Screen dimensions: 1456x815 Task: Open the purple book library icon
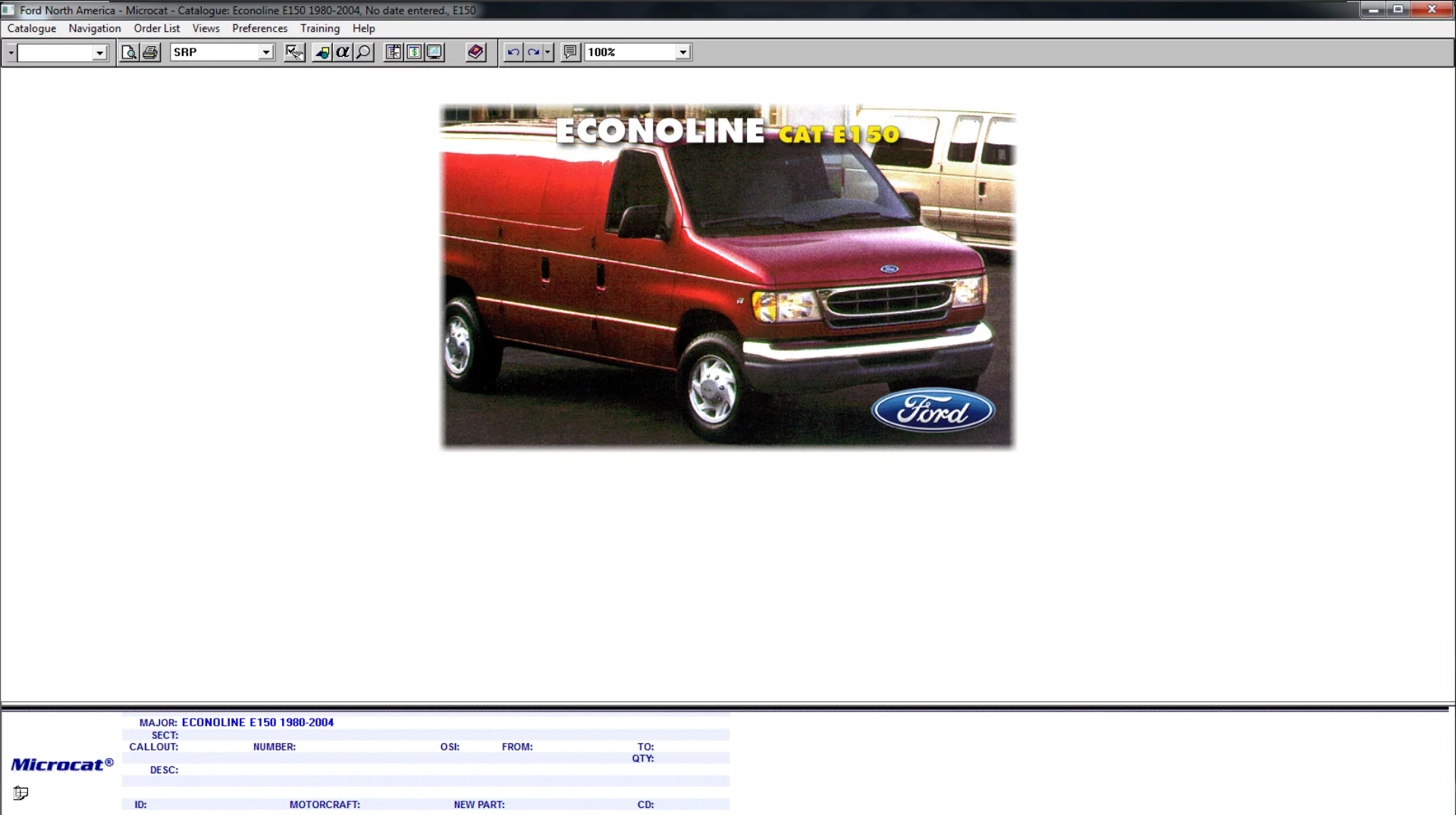475,52
